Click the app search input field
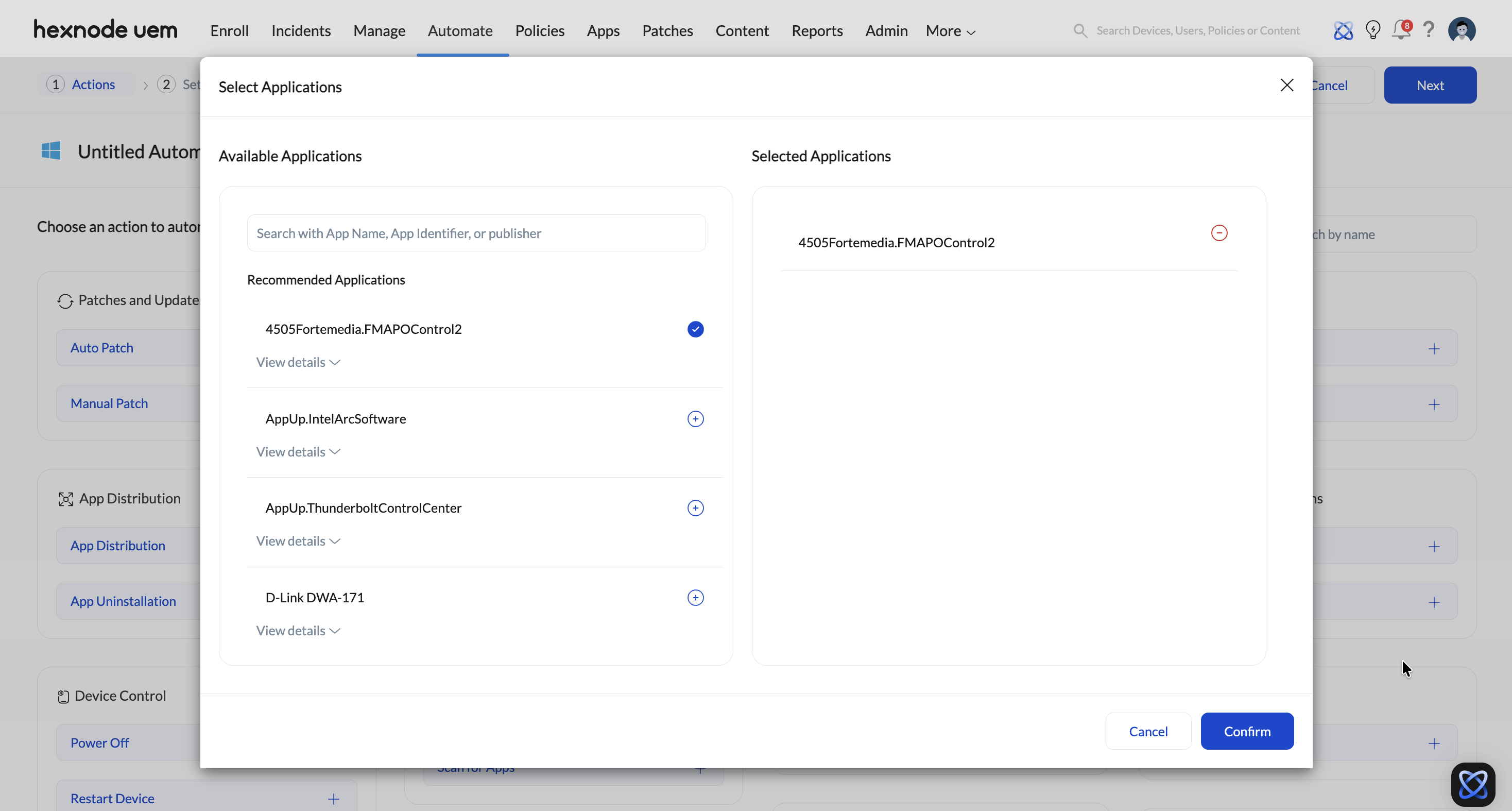This screenshot has width=1512, height=811. click(x=476, y=233)
